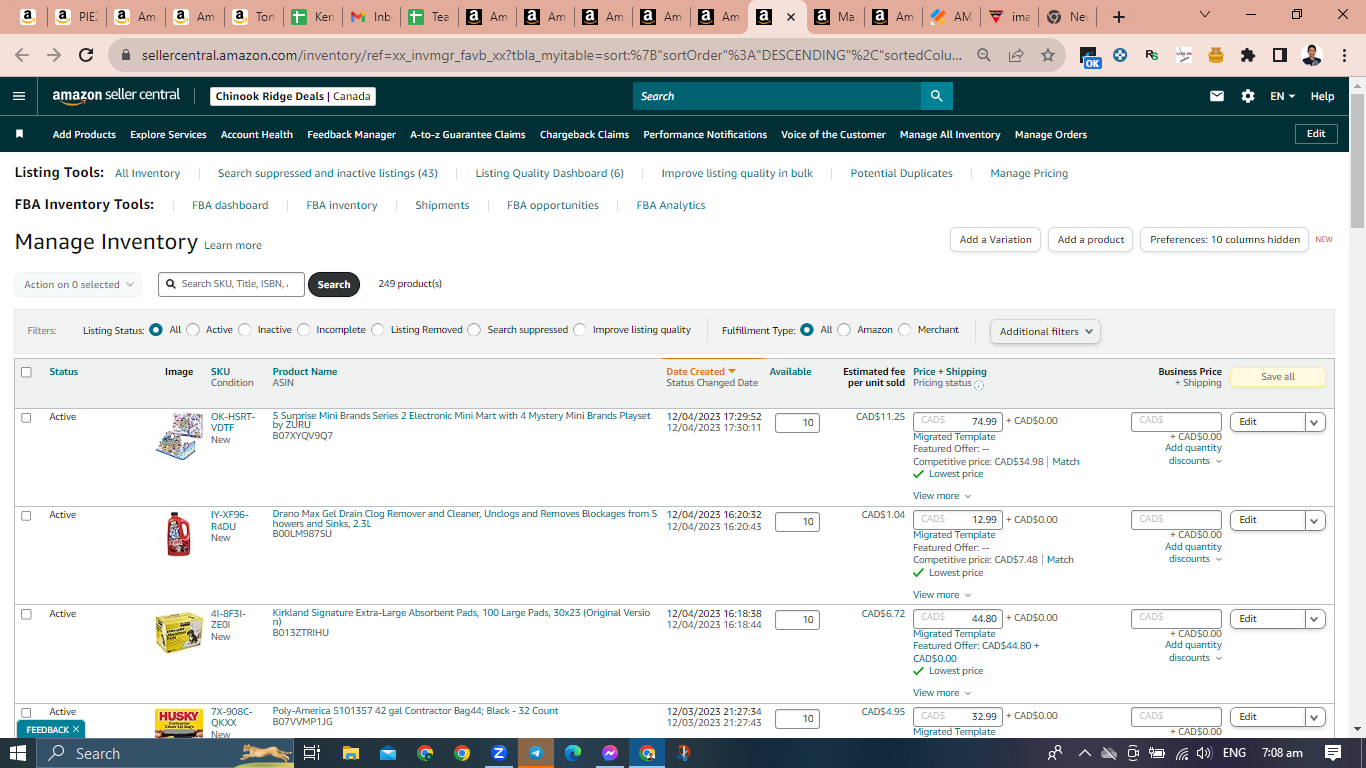The width and height of the screenshot is (1366, 768).
Task: Open Microsoft Edge from the taskbar
Action: pyautogui.click(x=572, y=753)
